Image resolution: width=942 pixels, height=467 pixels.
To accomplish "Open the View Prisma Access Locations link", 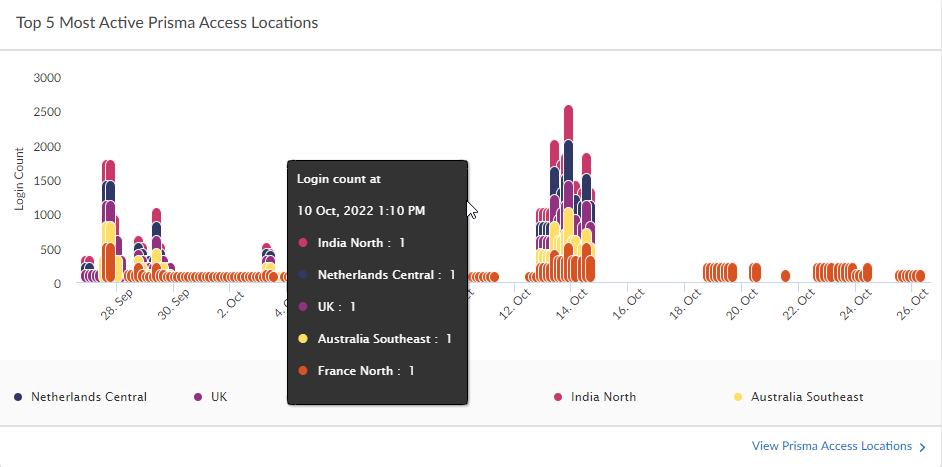I will coord(831,446).
